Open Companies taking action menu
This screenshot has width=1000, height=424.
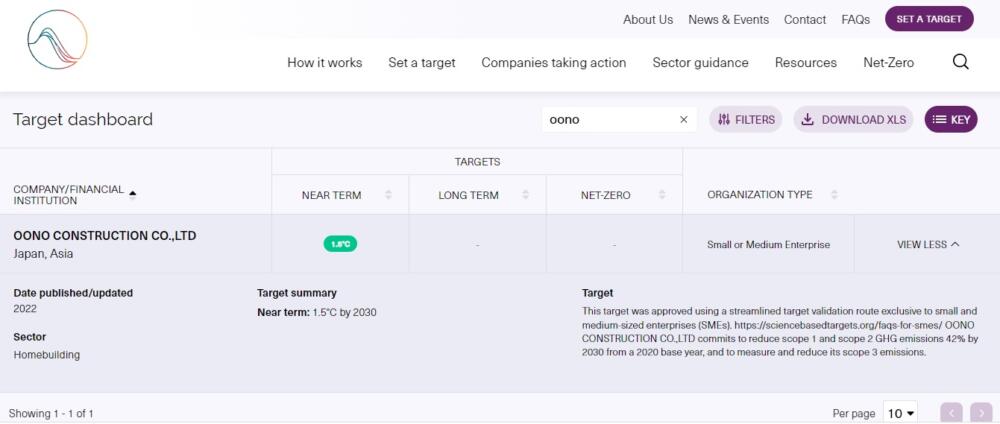coord(554,62)
